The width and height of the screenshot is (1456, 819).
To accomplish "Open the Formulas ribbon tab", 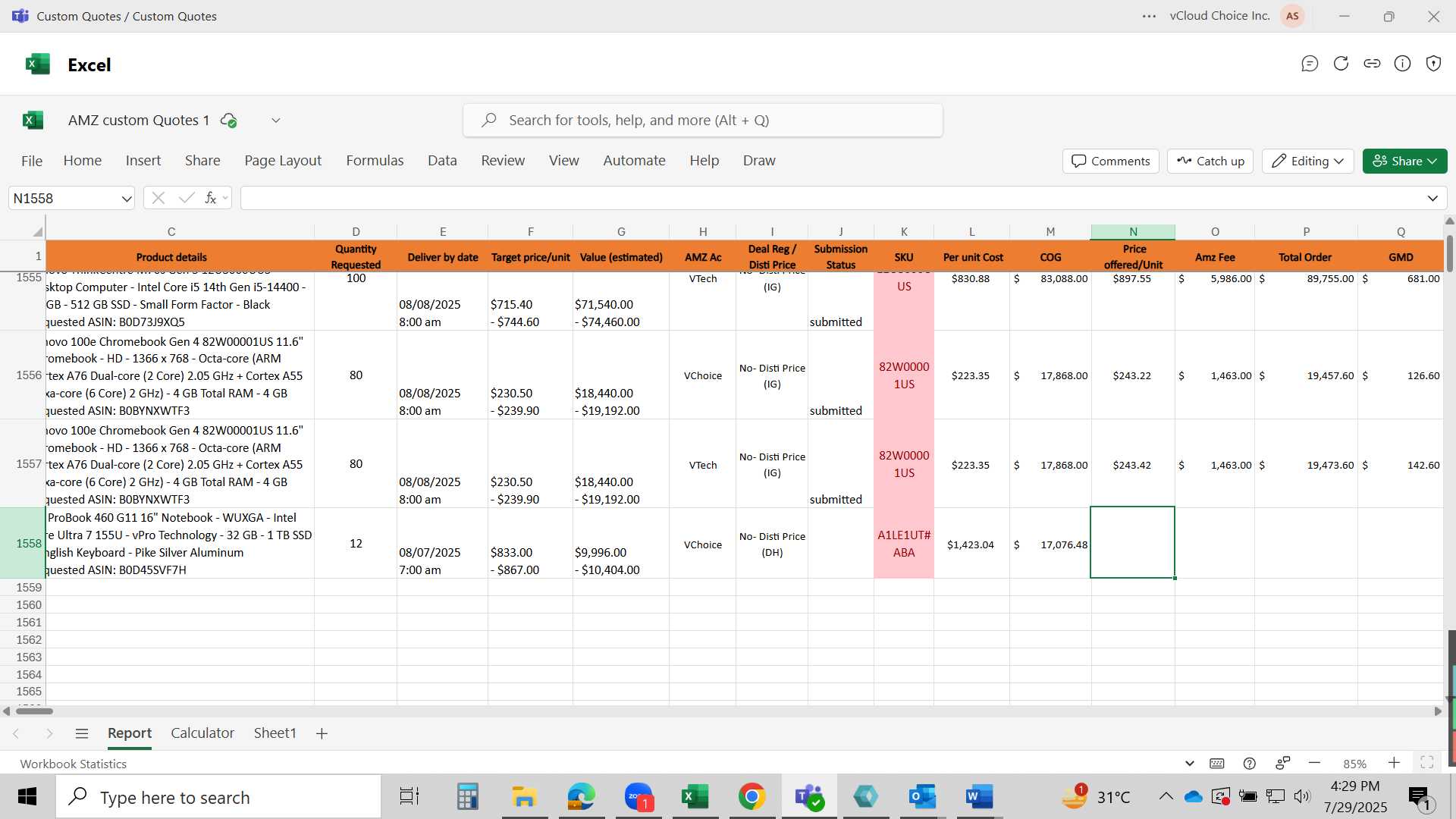I will (375, 161).
